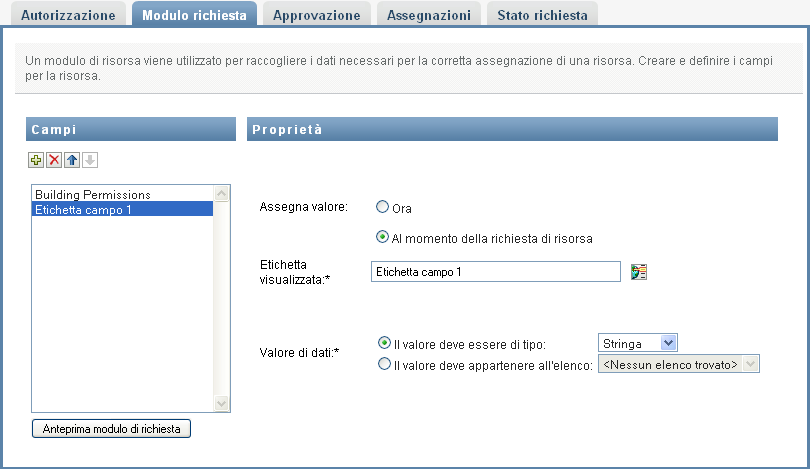This screenshot has height=469, width=810.
Task: Select 'Il valore deve essere di tipo' option
Action: [x=385, y=343]
